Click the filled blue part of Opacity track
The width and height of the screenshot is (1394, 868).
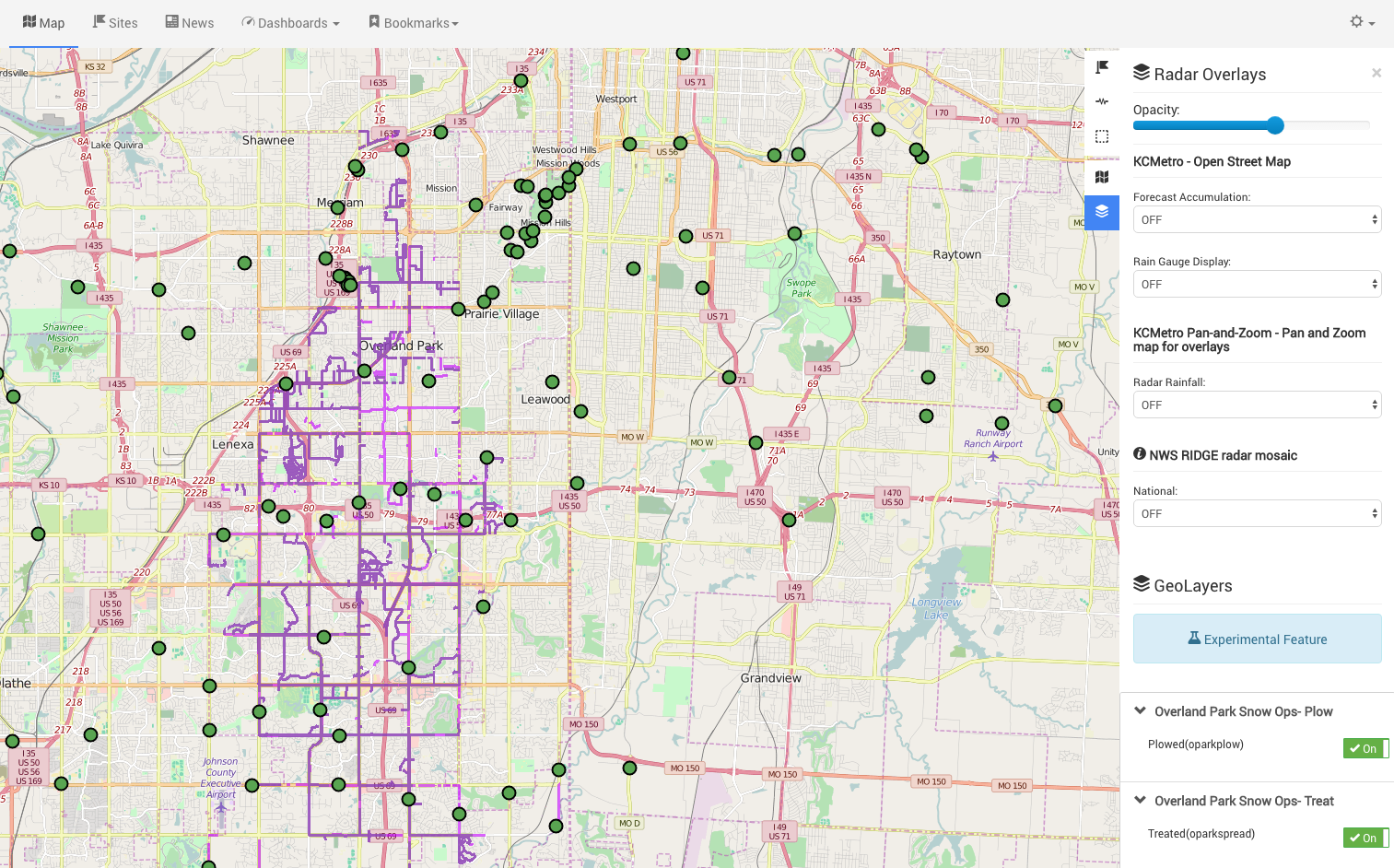[1200, 125]
